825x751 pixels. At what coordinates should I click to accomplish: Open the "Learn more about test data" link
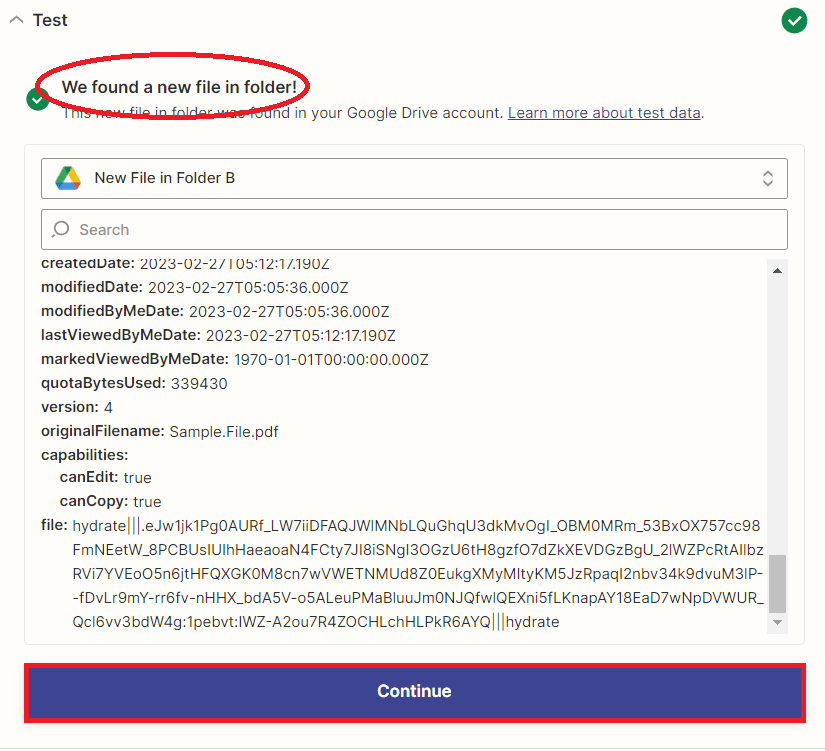604,113
